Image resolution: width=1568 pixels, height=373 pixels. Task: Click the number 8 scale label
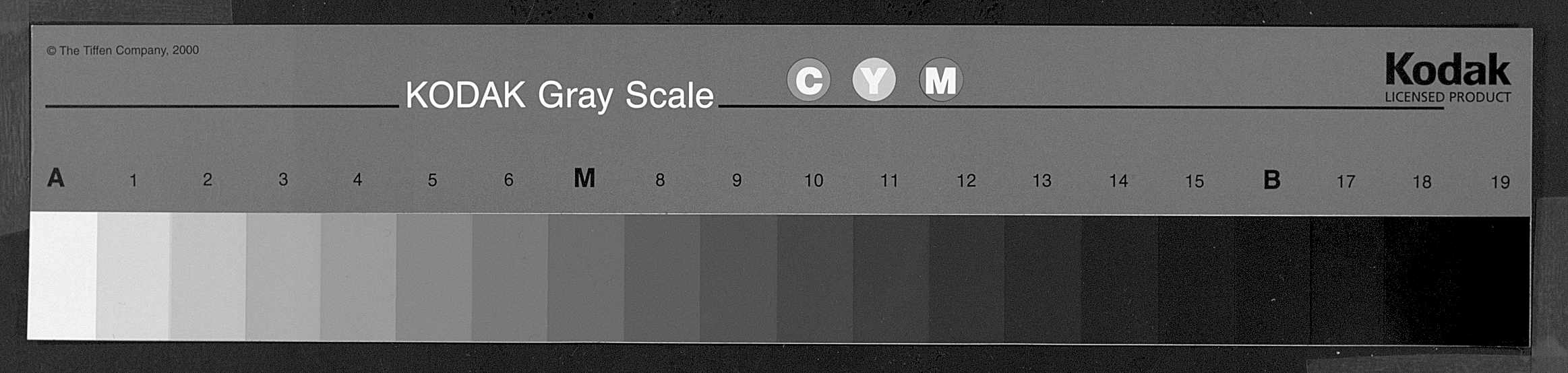point(660,180)
